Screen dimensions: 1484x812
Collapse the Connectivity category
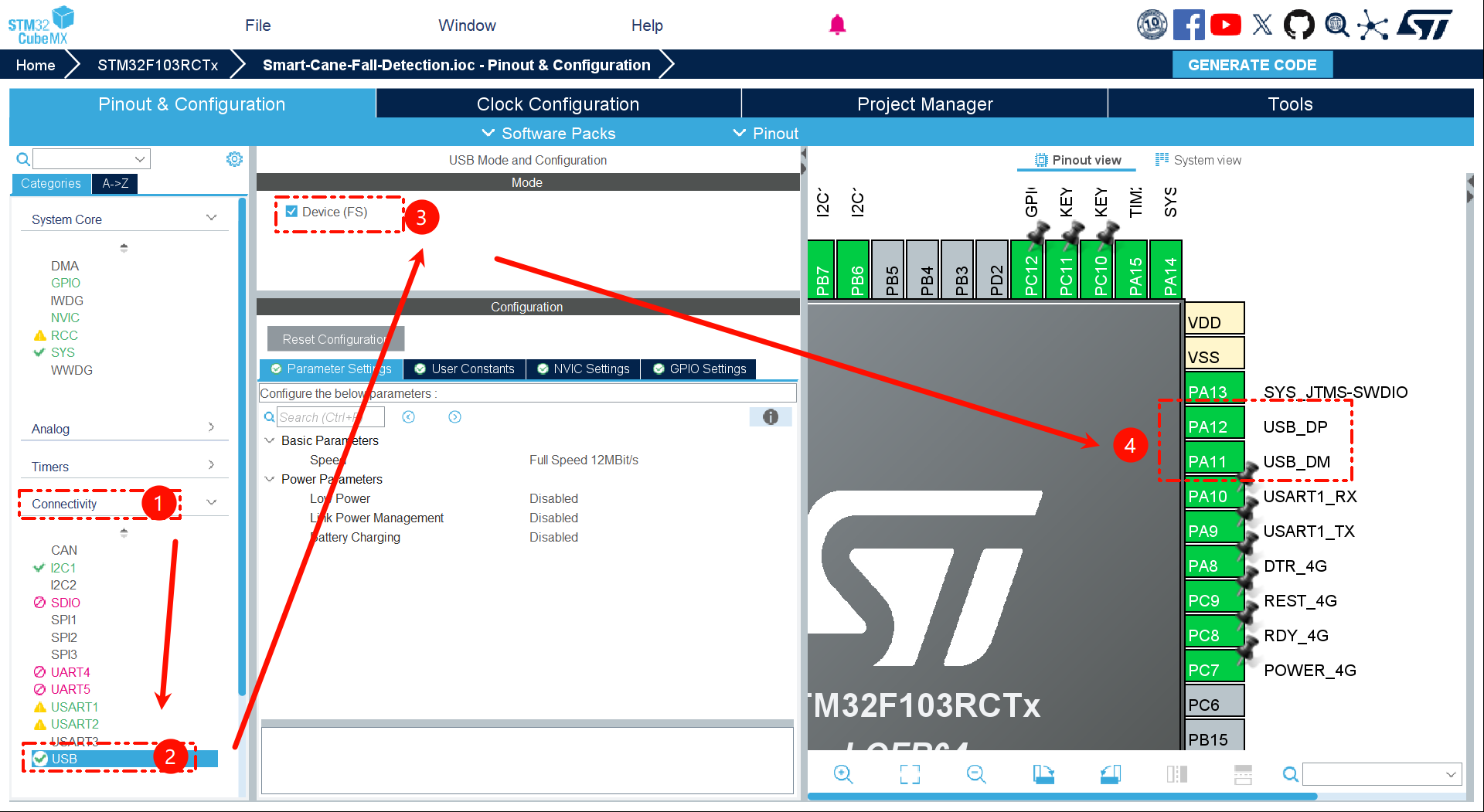(x=211, y=503)
